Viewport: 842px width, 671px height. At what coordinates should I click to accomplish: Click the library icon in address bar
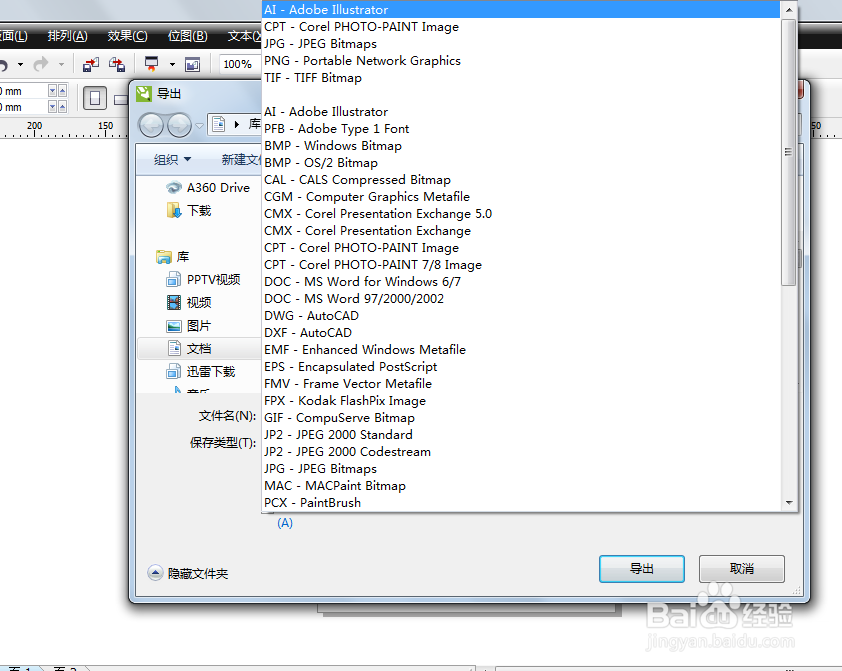219,125
